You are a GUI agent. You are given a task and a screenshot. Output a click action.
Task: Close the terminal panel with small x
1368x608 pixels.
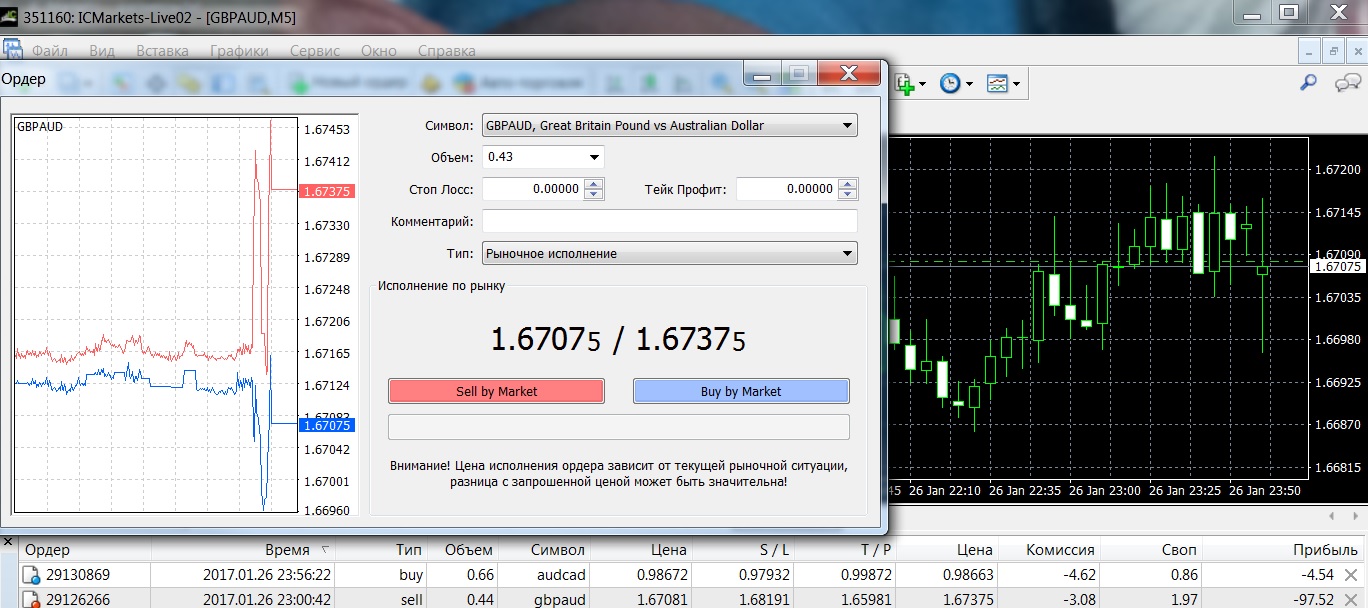tap(8, 541)
